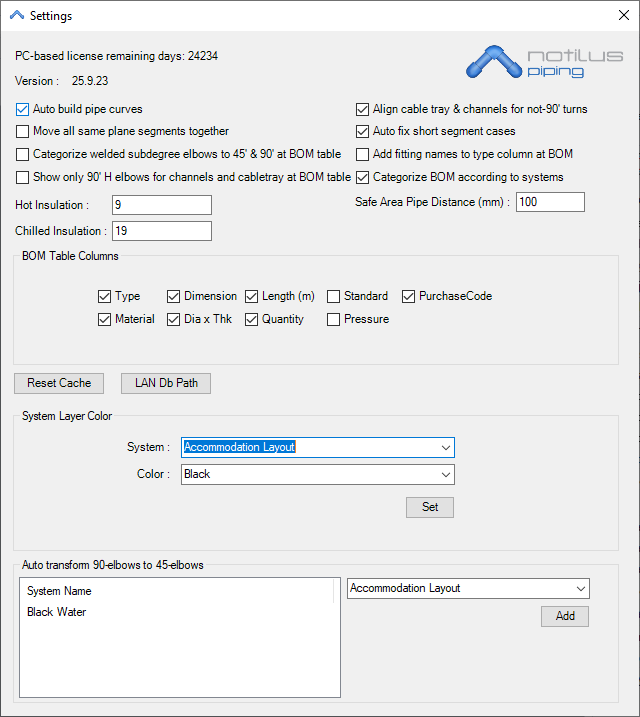Open the elbow transform system dropdown

(467, 588)
